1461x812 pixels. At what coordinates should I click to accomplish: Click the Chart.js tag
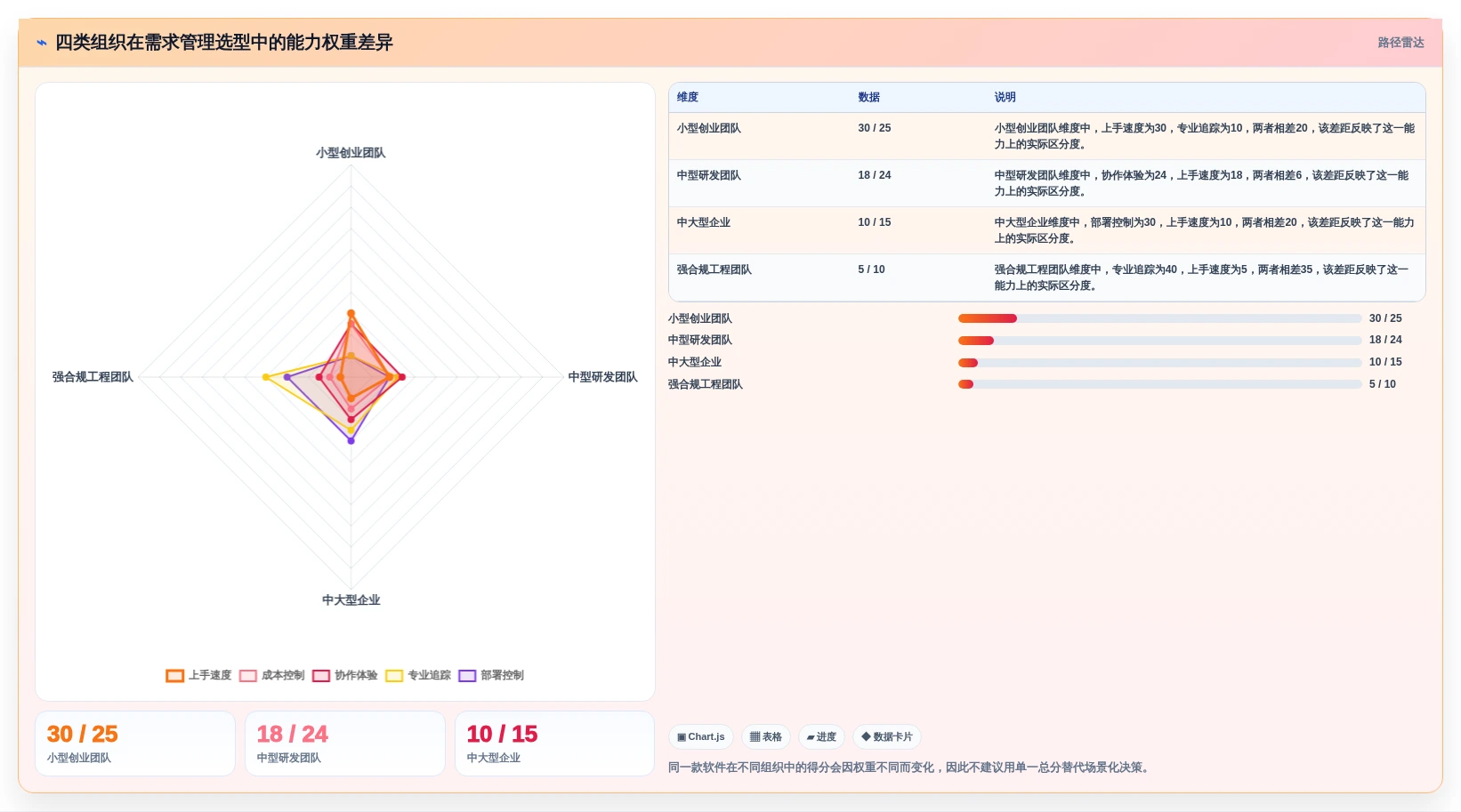pos(701,736)
